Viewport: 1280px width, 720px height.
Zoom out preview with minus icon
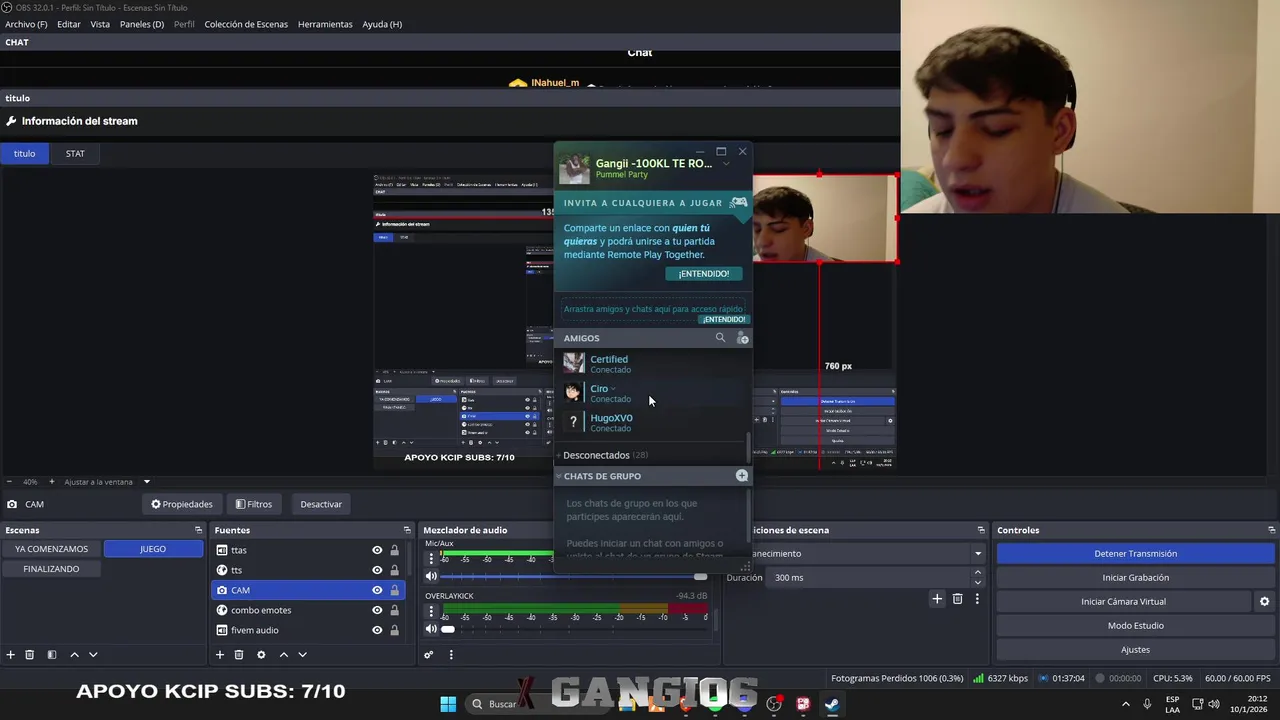(x=8, y=482)
